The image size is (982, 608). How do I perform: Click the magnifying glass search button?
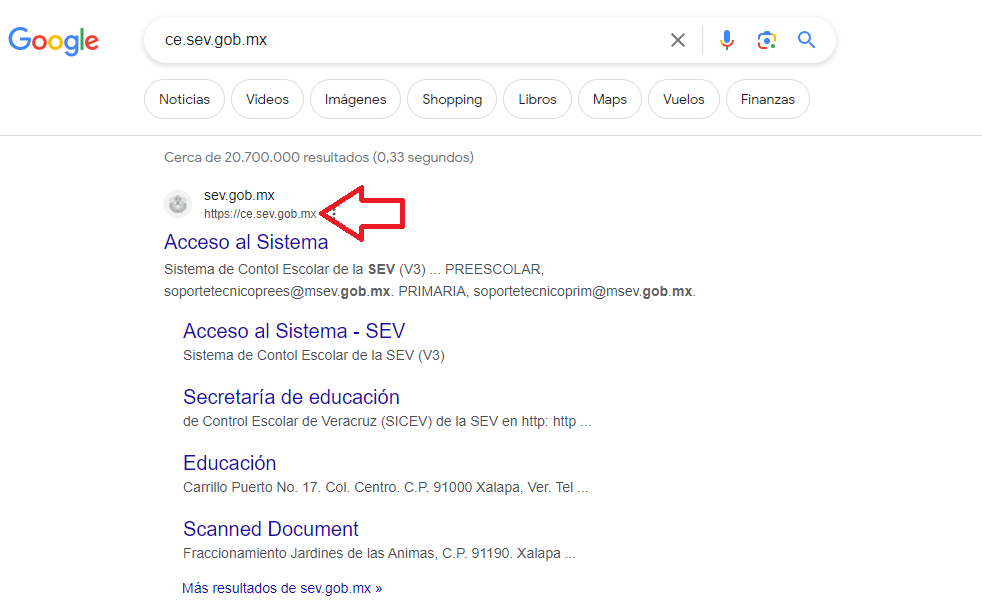pos(806,40)
